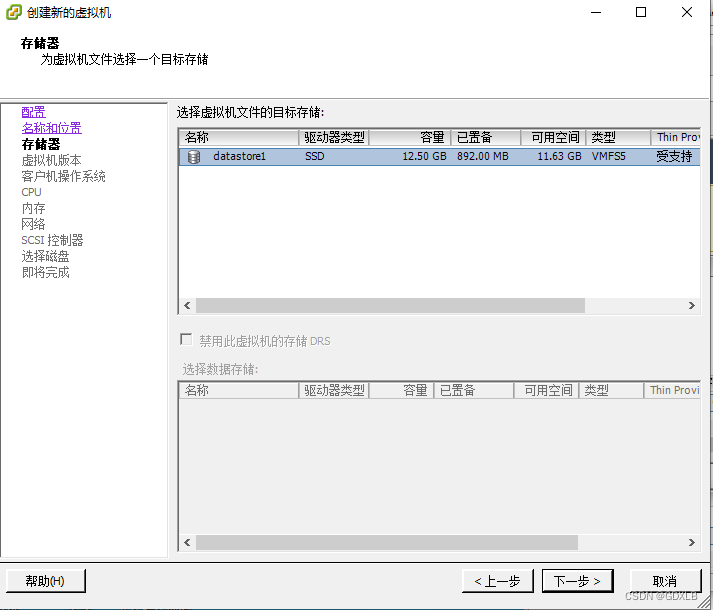
Task: Maximize the 创建新的虚拟机 window
Action: [641, 12]
